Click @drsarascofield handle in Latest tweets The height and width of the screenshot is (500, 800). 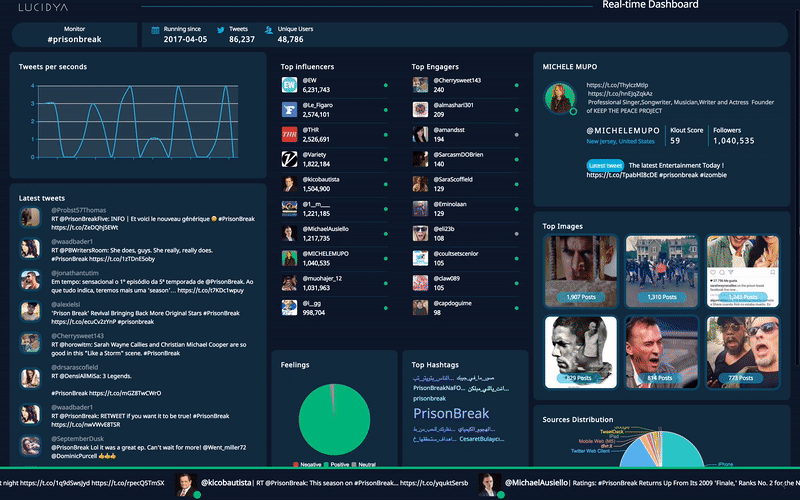(74, 367)
